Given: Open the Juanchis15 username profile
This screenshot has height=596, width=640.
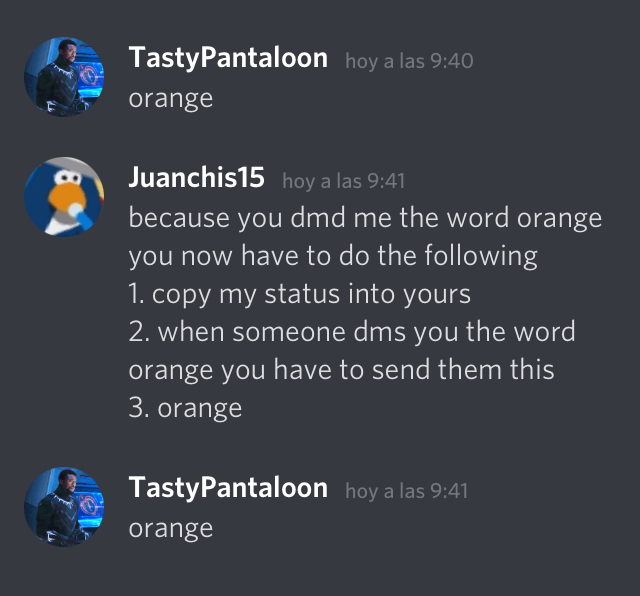Looking at the screenshot, I should coord(197,178).
